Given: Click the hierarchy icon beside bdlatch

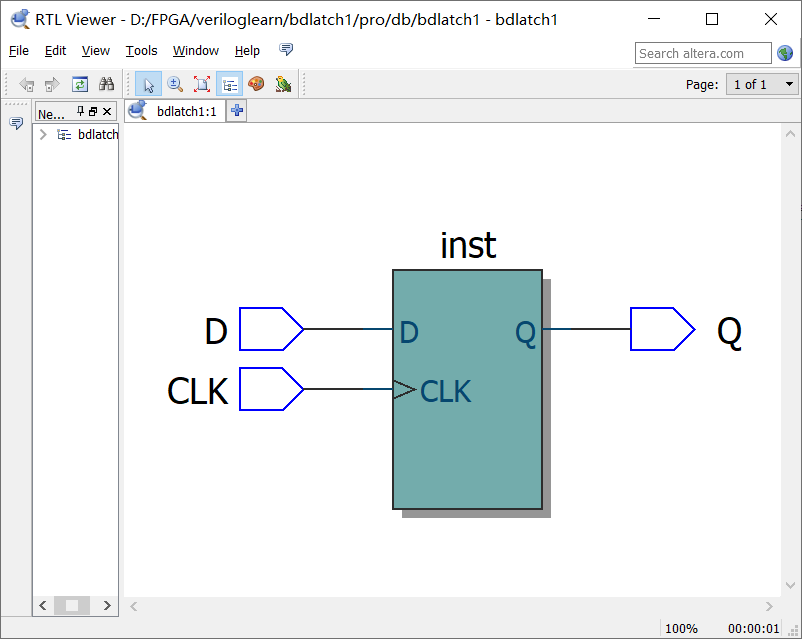Looking at the screenshot, I should pyautogui.click(x=64, y=135).
